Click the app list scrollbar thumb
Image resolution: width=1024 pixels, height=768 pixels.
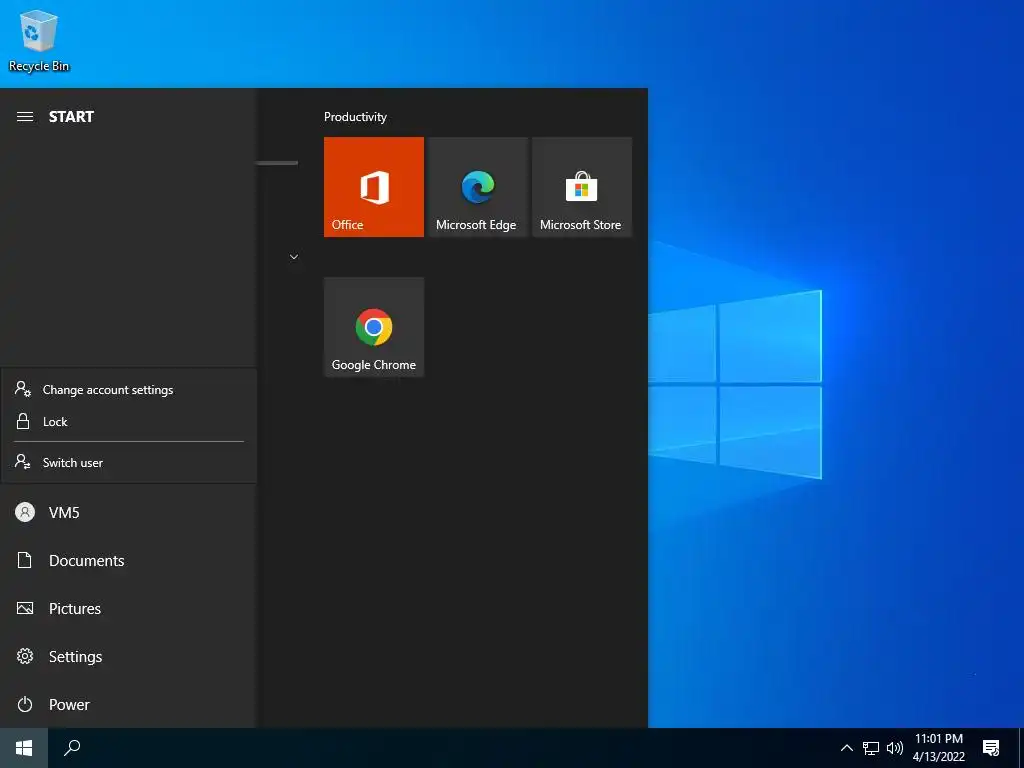point(278,163)
